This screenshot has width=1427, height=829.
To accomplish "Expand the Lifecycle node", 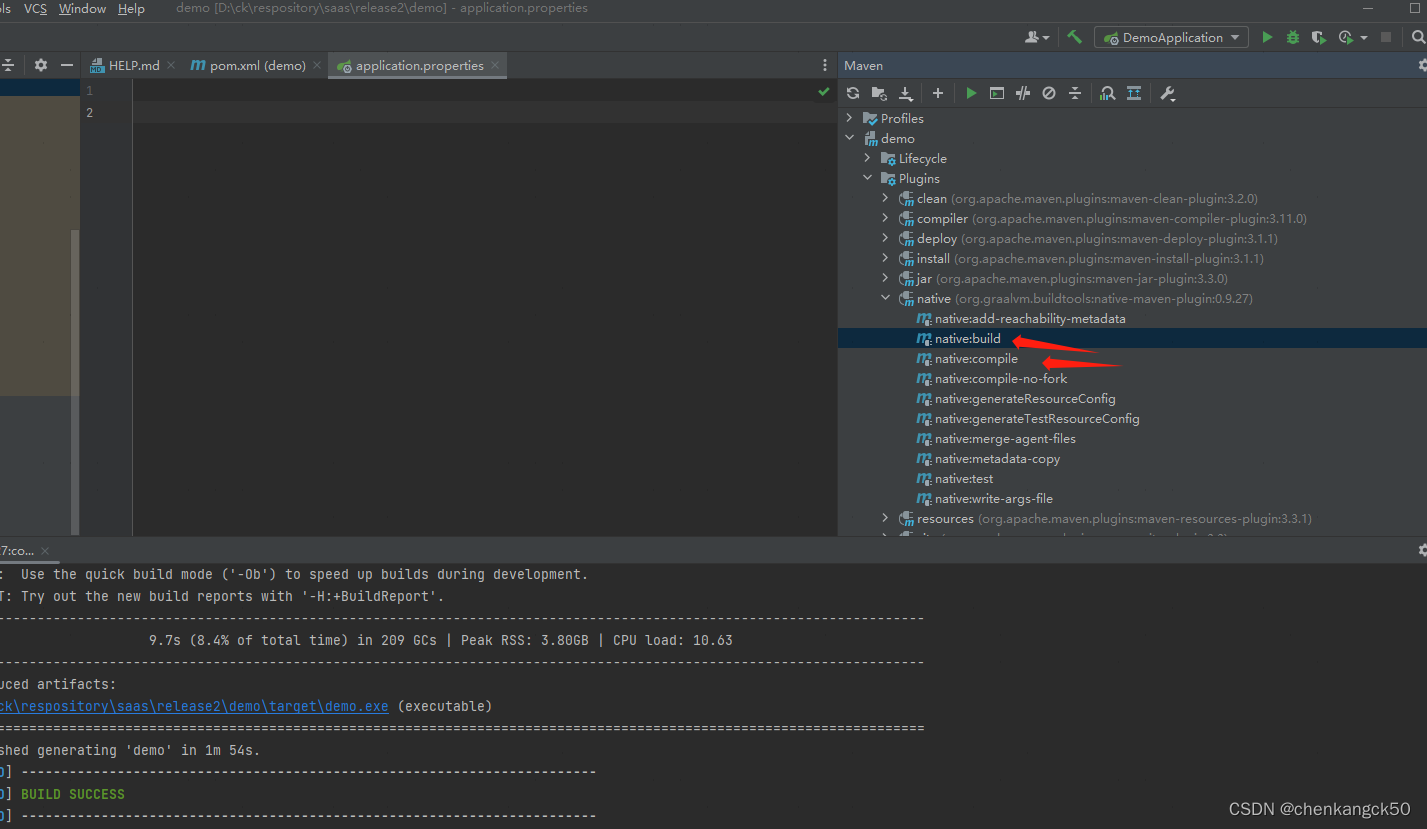I will (x=867, y=158).
